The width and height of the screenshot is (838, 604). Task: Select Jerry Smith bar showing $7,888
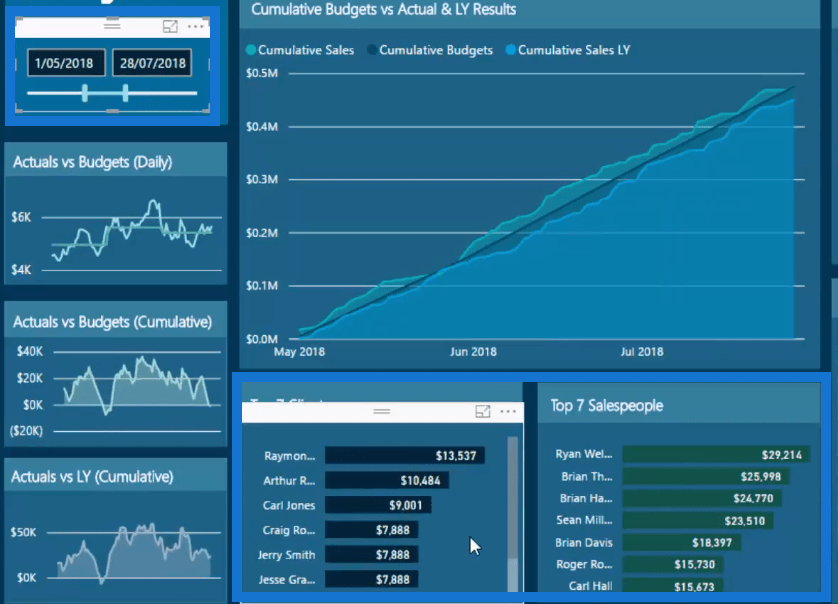coord(371,554)
